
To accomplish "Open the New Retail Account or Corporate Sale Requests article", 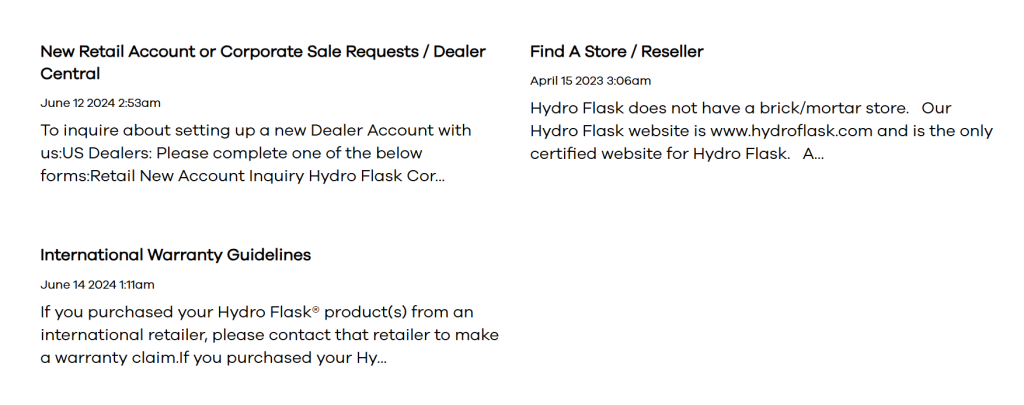I will (262, 52).
